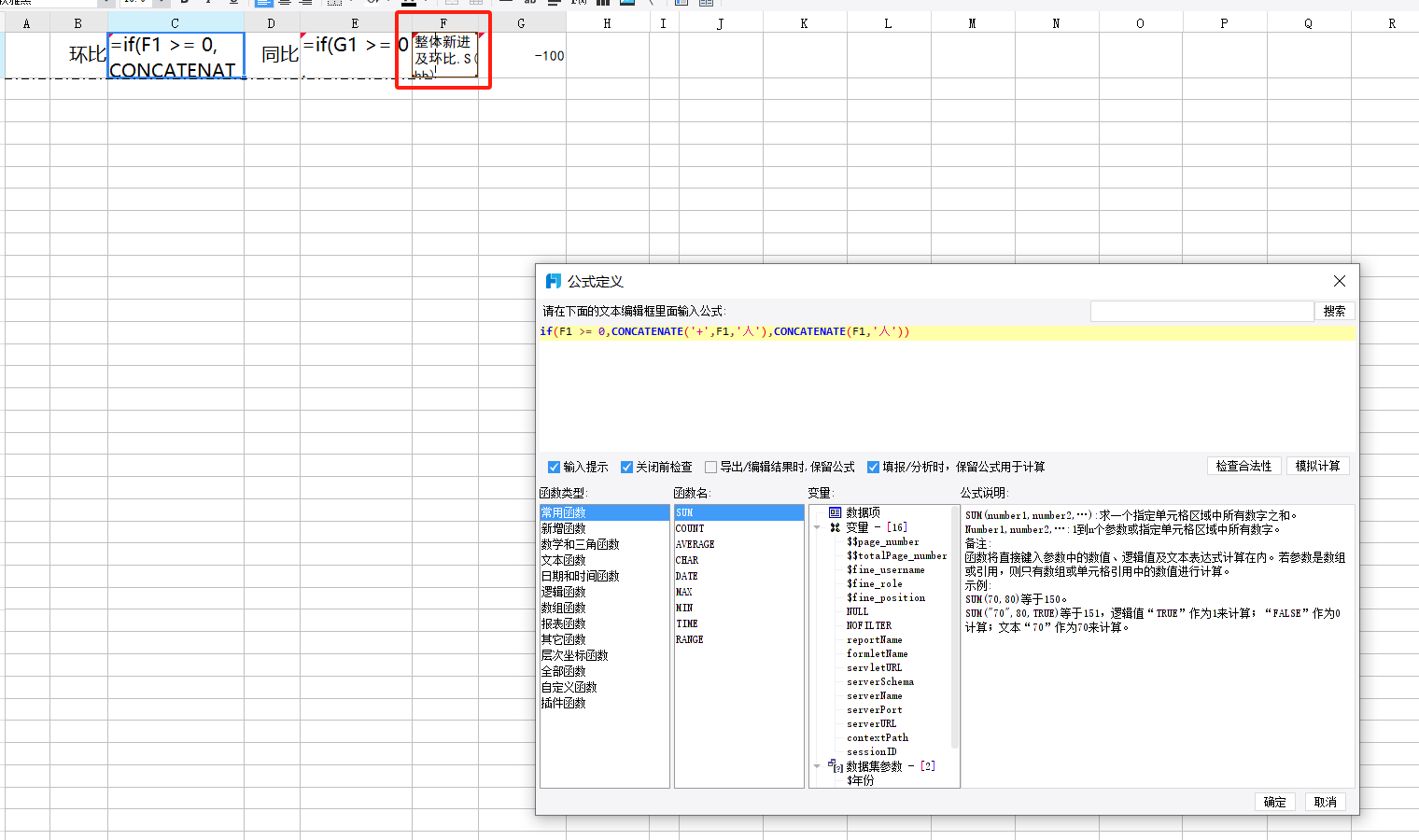Image resolution: width=1419 pixels, height=840 pixels.
Task: Select 插件函数 function category
Action: (564, 703)
